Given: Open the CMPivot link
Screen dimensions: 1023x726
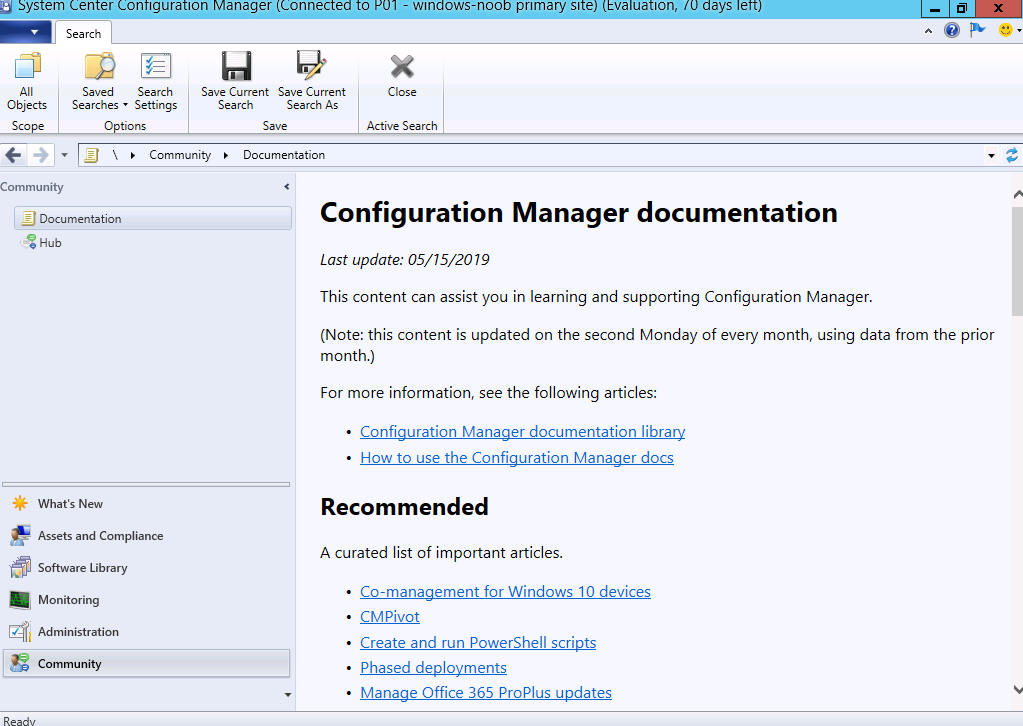Looking at the screenshot, I should (390, 617).
